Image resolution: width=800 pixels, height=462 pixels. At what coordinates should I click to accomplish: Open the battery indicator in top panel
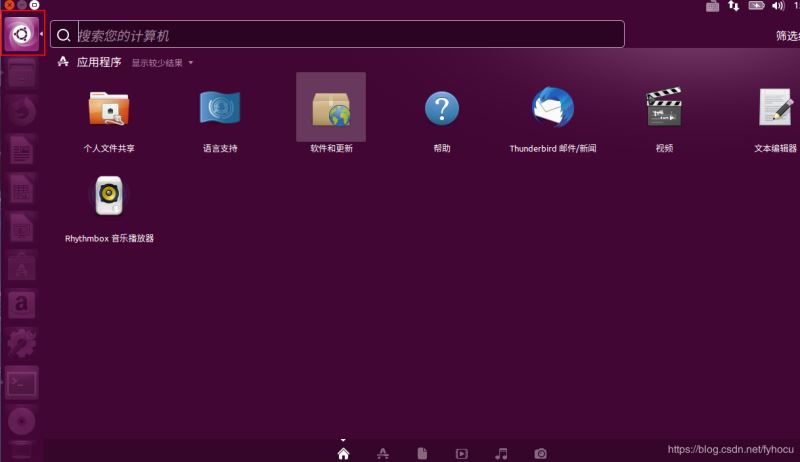756,6
